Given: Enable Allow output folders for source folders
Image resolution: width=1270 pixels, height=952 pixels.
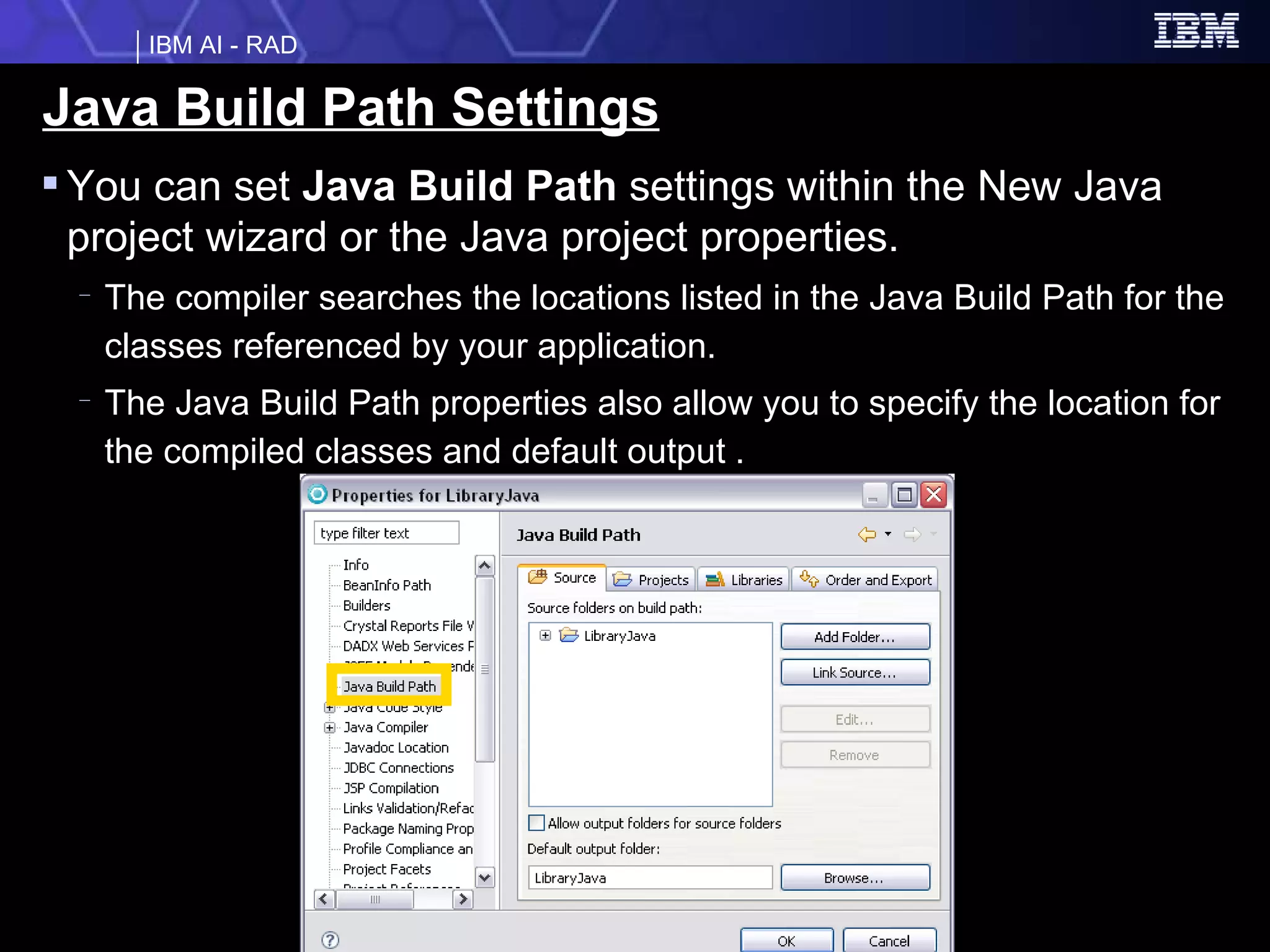Looking at the screenshot, I should coord(536,823).
